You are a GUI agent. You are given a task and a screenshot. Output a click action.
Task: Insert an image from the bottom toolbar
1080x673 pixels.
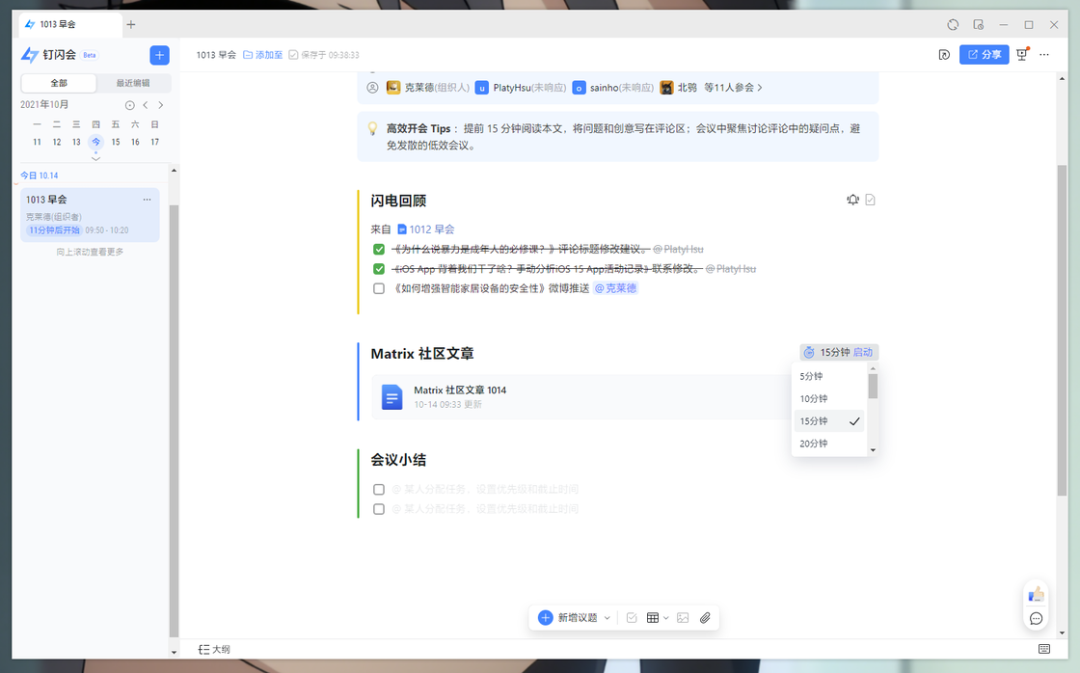click(x=683, y=618)
